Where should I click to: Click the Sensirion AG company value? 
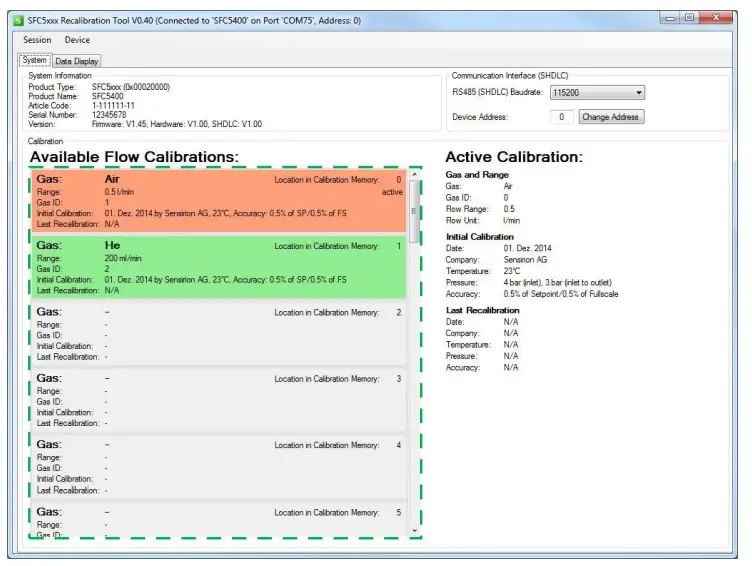coord(525,259)
